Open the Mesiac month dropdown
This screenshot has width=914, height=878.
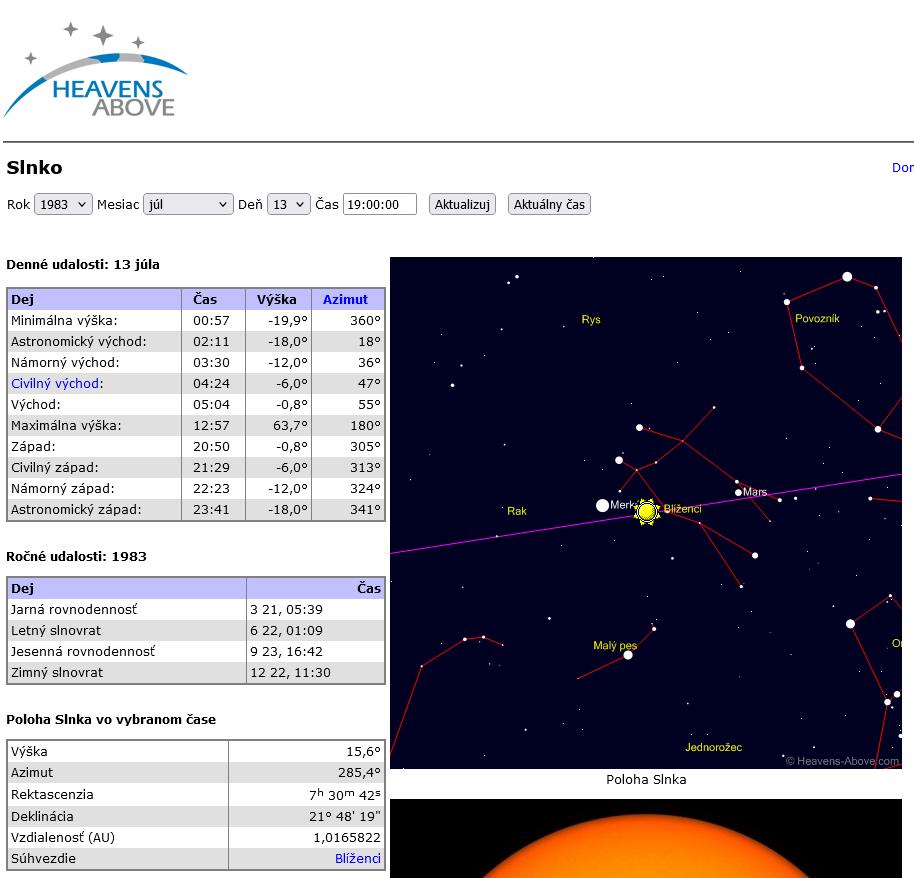[x=188, y=205]
